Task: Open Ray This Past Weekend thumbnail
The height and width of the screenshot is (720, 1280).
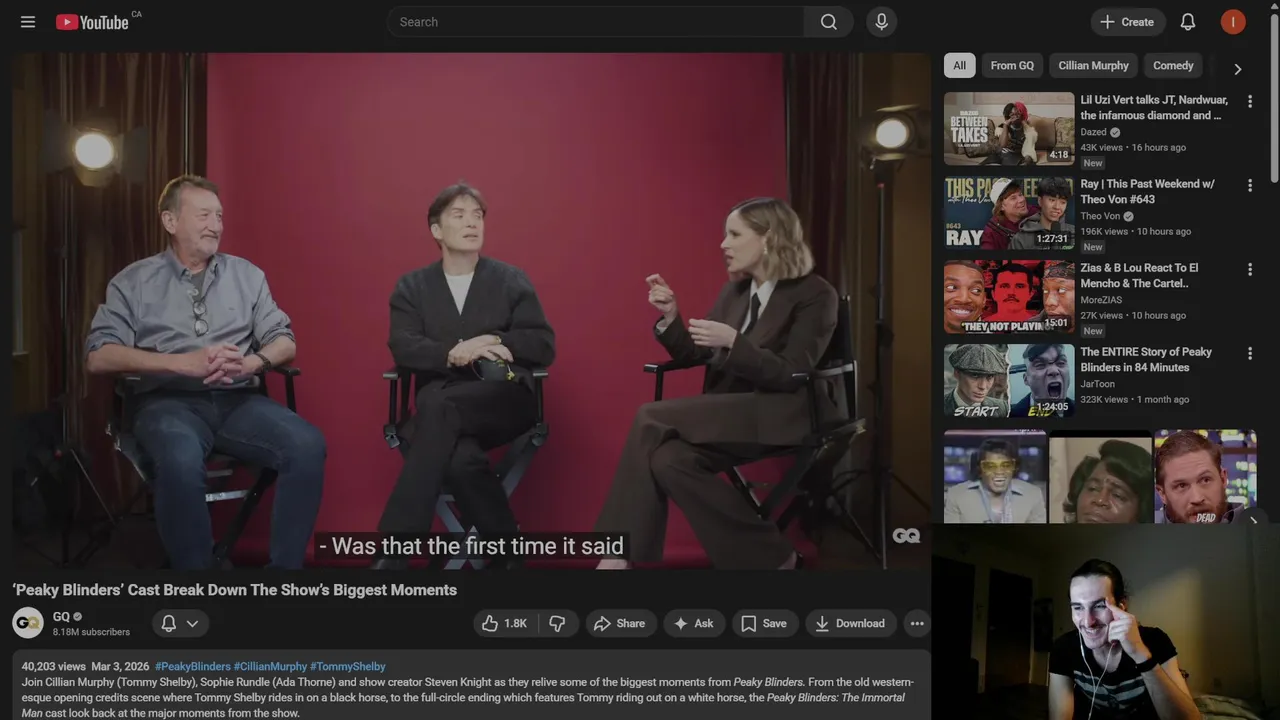Action: [1009, 213]
